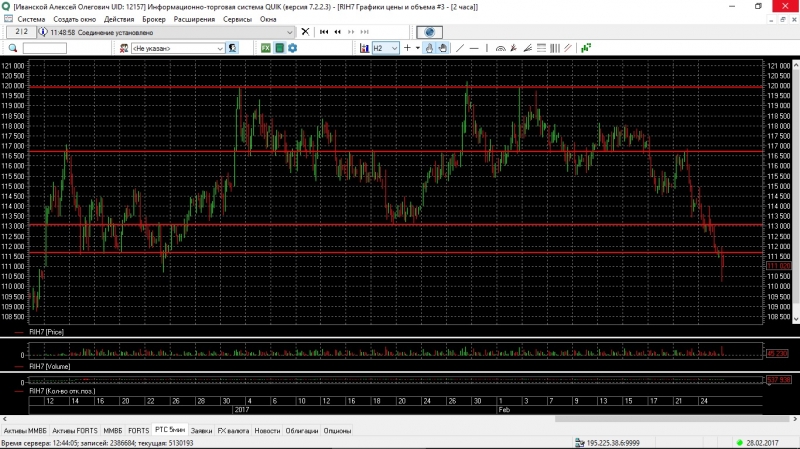Switch to the Заявки tab
The width and height of the screenshot is (800, 449).
click(x=201, y=430)
